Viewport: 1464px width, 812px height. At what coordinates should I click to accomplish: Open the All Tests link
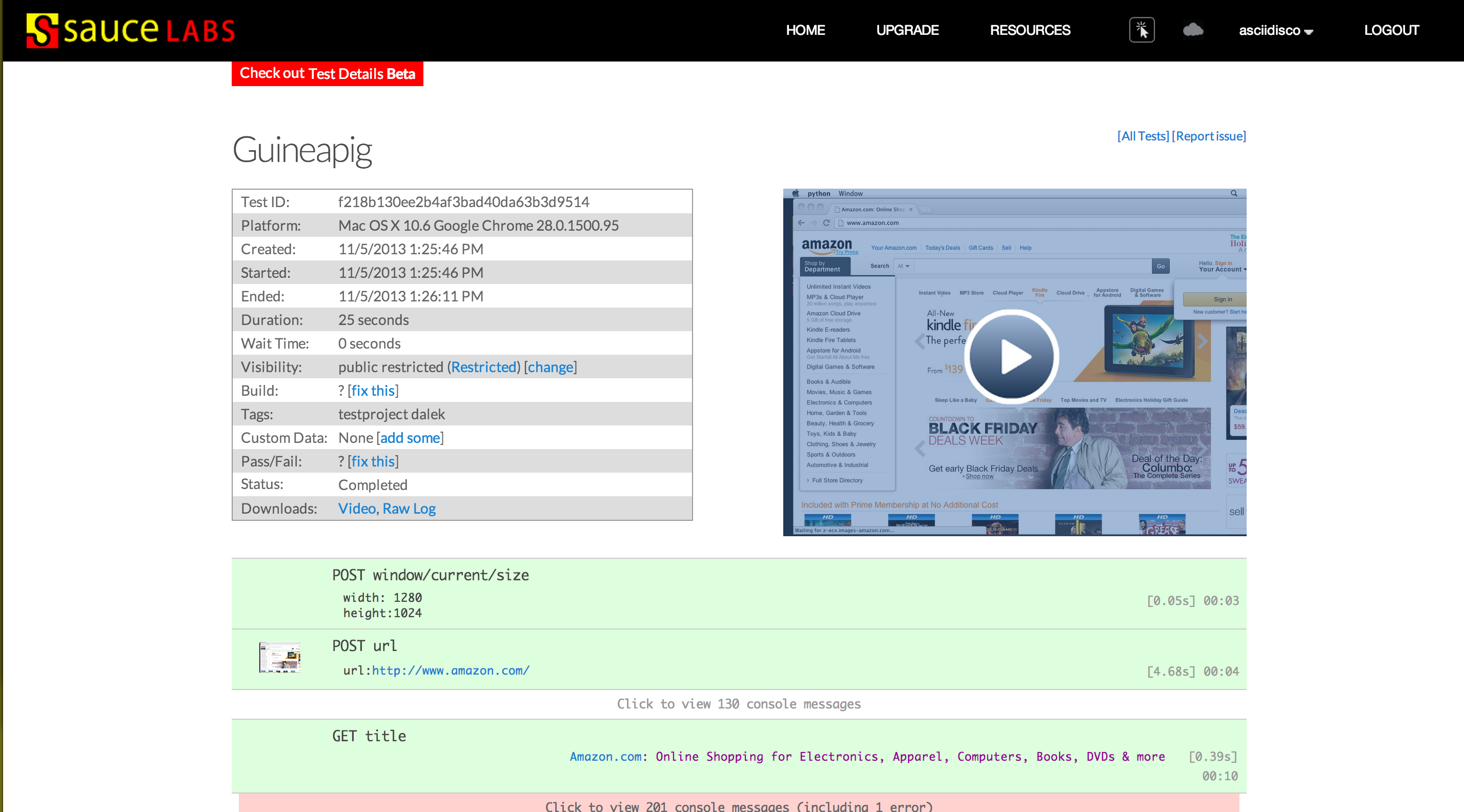click(1143, 136)
